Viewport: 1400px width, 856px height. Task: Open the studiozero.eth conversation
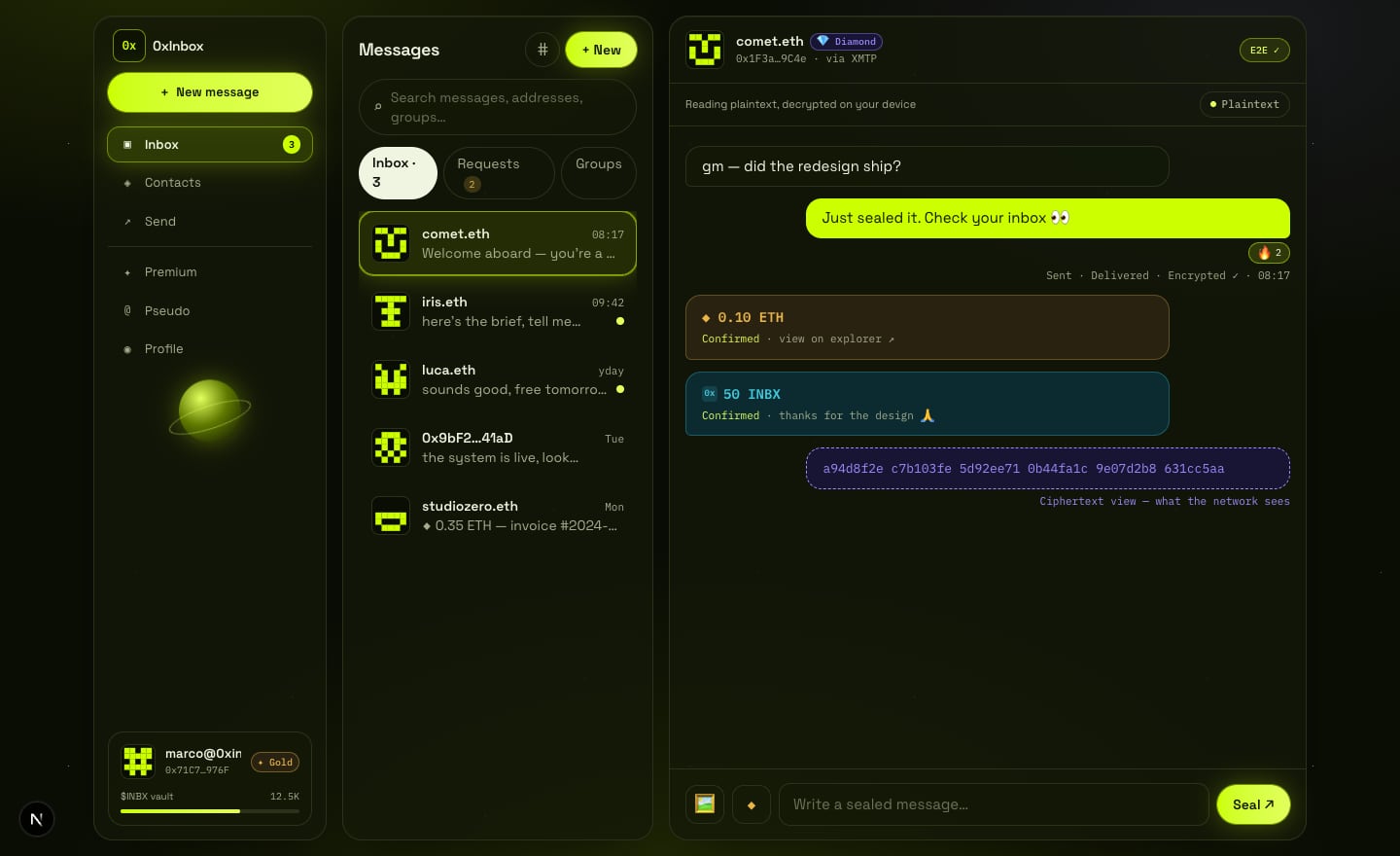498,516
